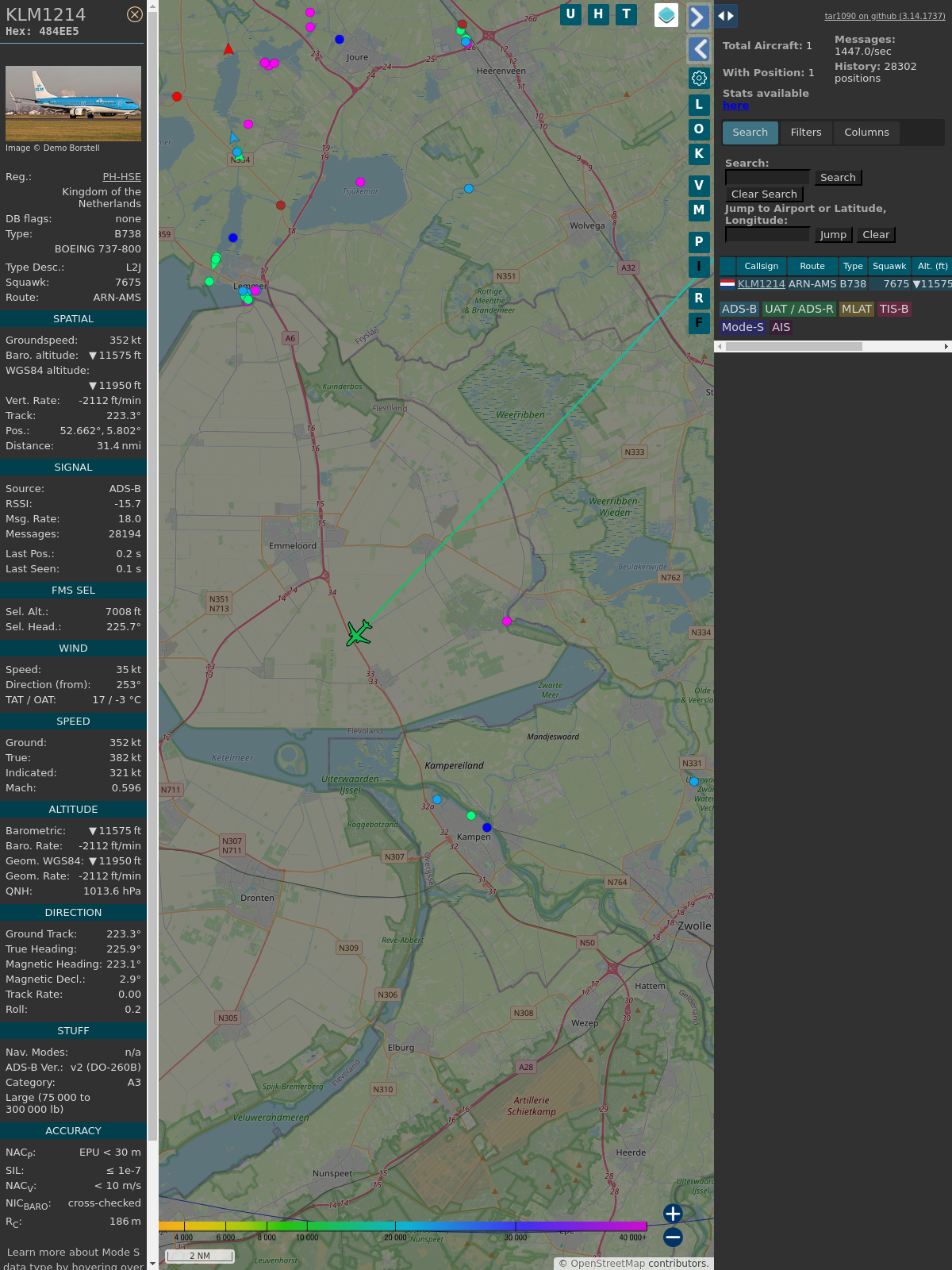The image size is (952, 1270).
Task: Open the PH-HSE registration link
Action: [x=121, y=177]
